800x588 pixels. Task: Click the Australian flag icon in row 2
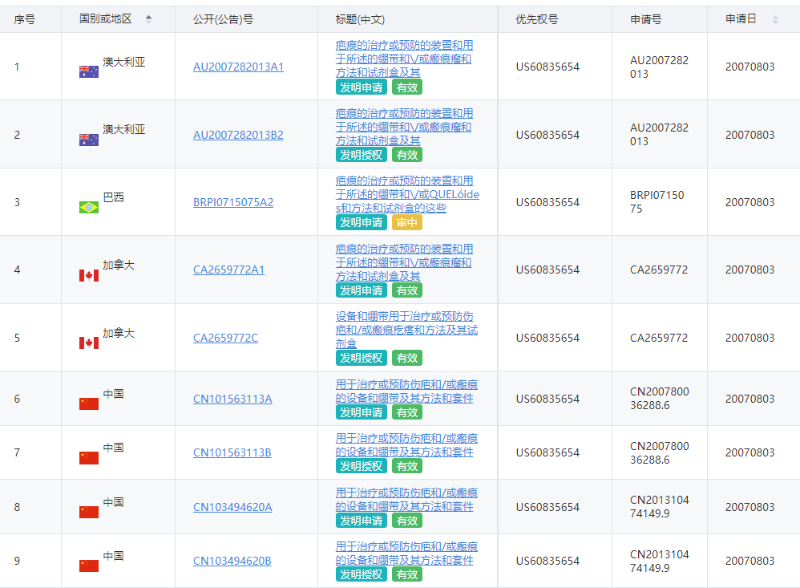(89, 139)
